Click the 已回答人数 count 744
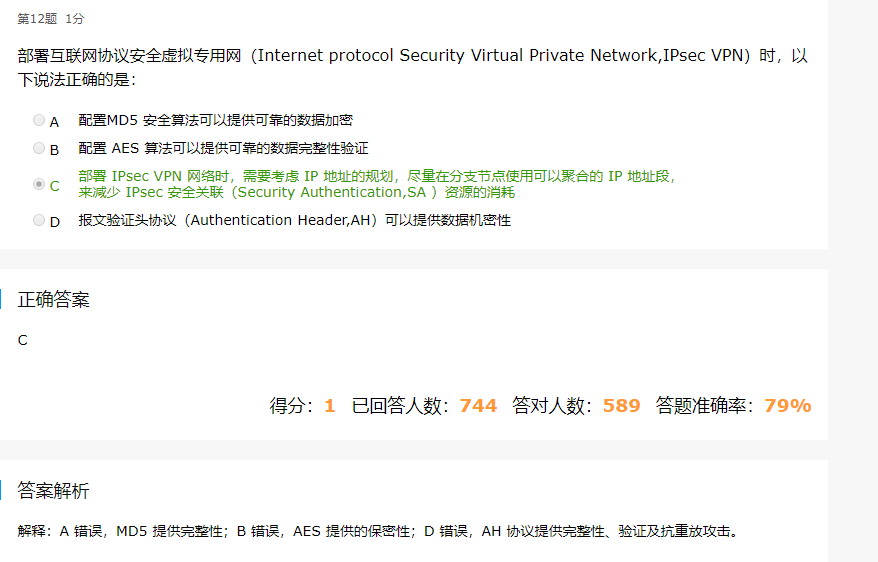Image resolution: width=878 pixels, height=562 pixels. click(x=478, y=405)
